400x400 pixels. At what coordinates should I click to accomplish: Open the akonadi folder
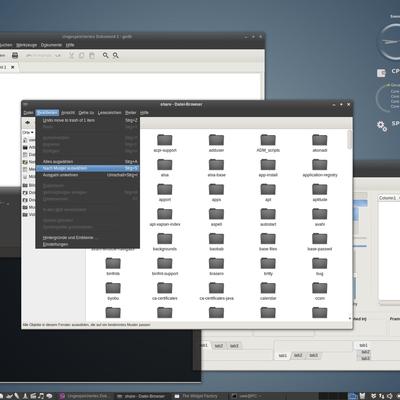pos(320,143)
